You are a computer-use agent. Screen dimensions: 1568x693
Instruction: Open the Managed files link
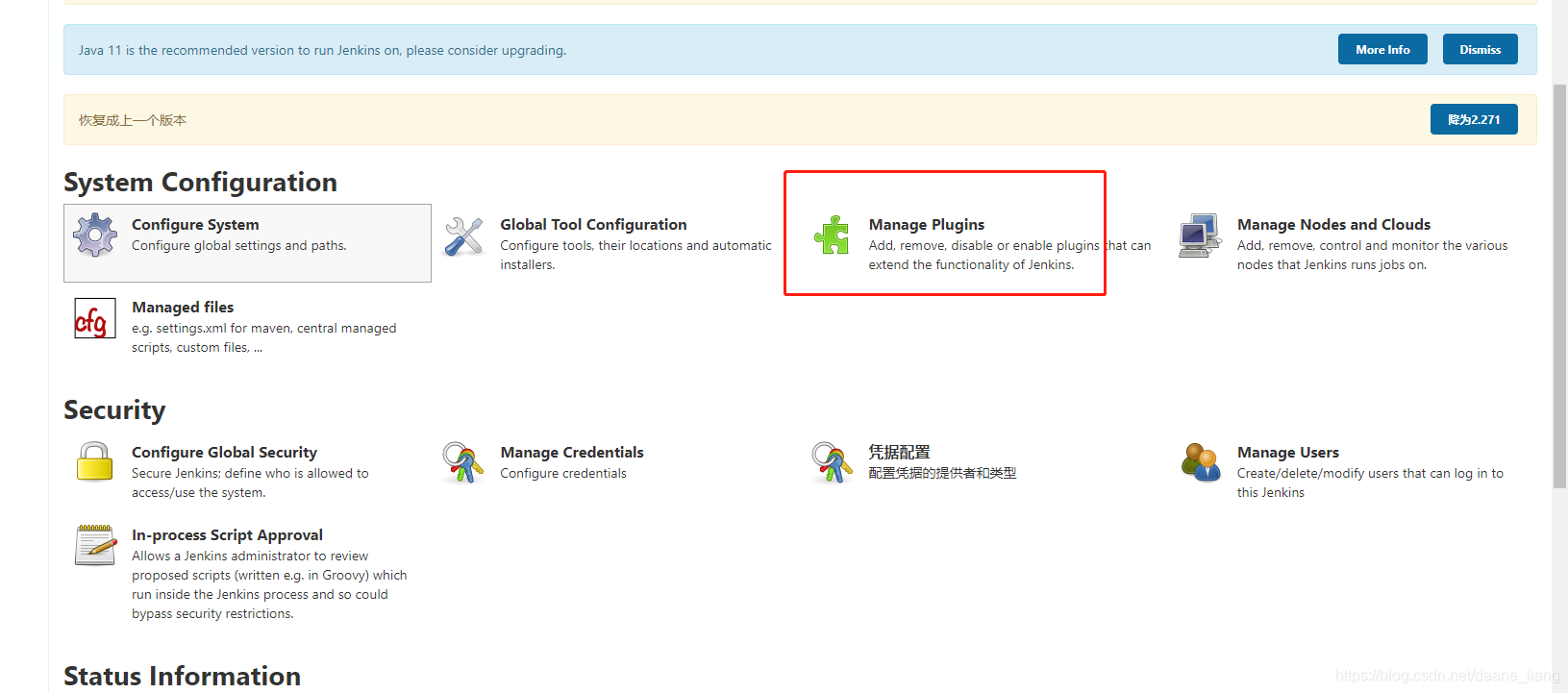[x=183, y=307]
